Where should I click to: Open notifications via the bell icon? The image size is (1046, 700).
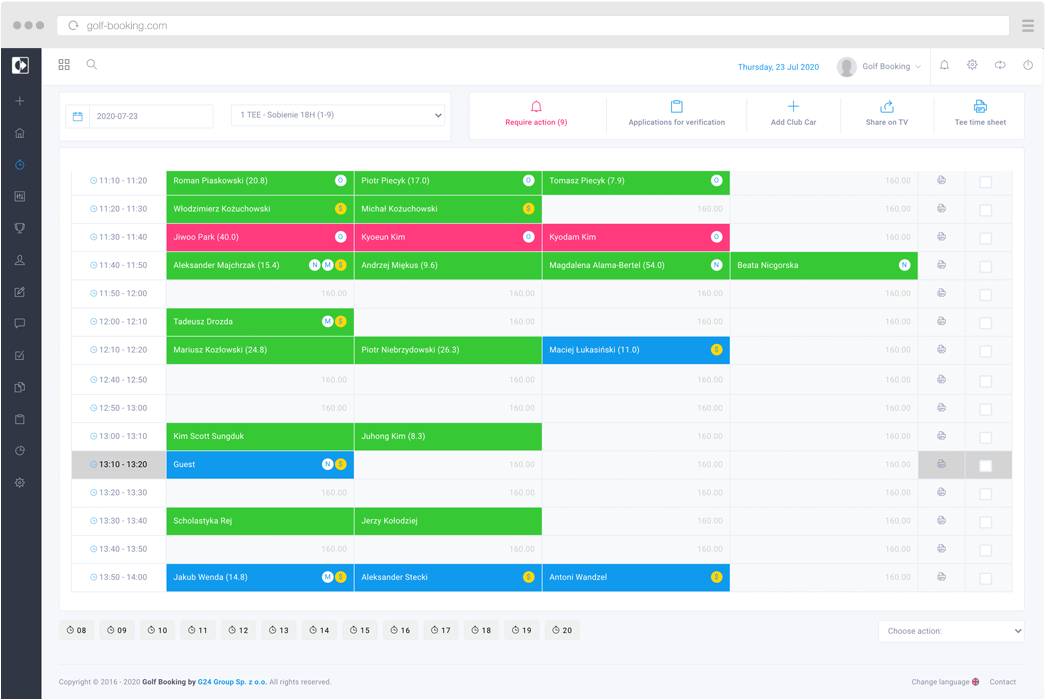944,64
